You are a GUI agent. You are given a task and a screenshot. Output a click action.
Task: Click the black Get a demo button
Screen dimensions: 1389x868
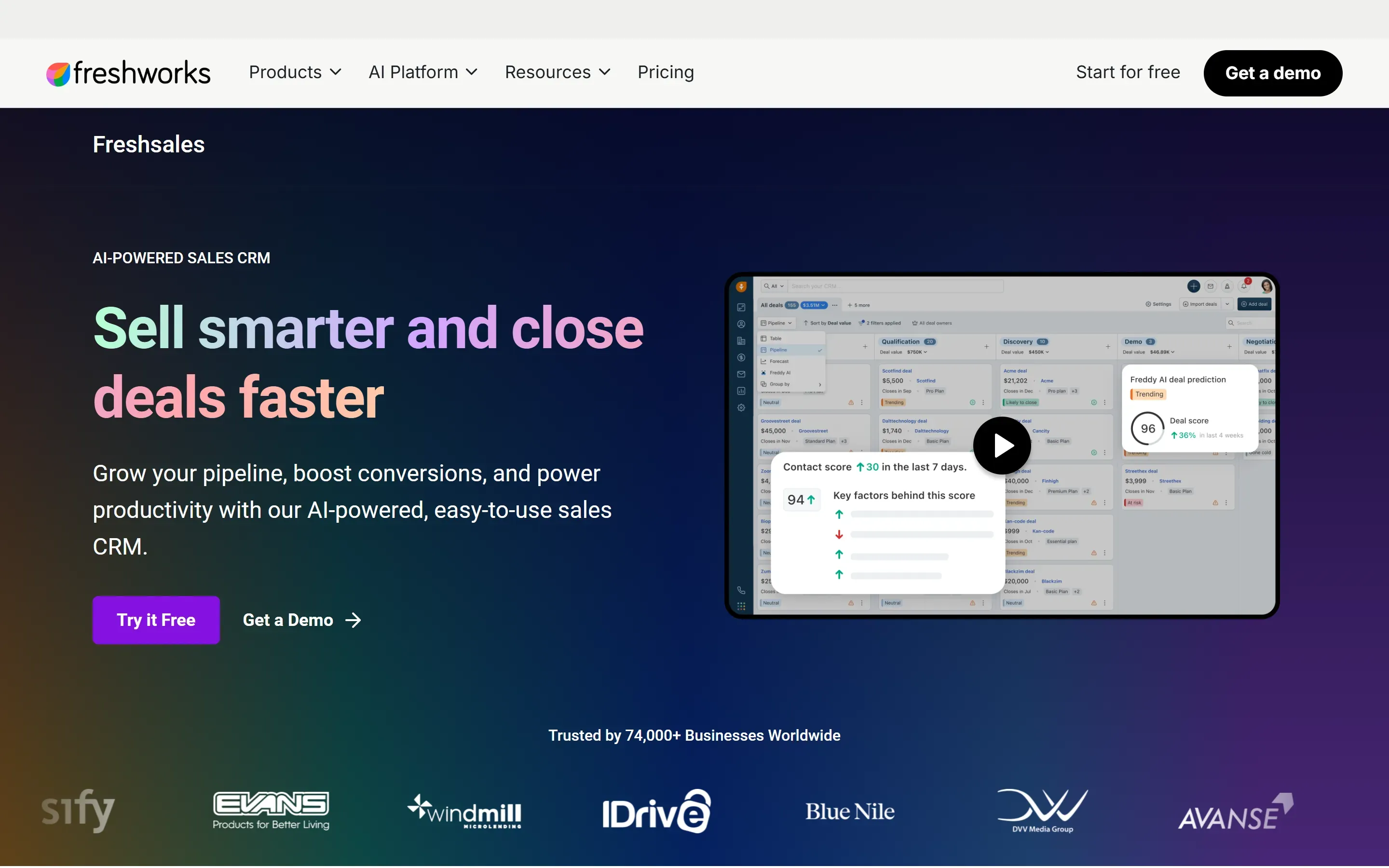[x=1272, y=73]
